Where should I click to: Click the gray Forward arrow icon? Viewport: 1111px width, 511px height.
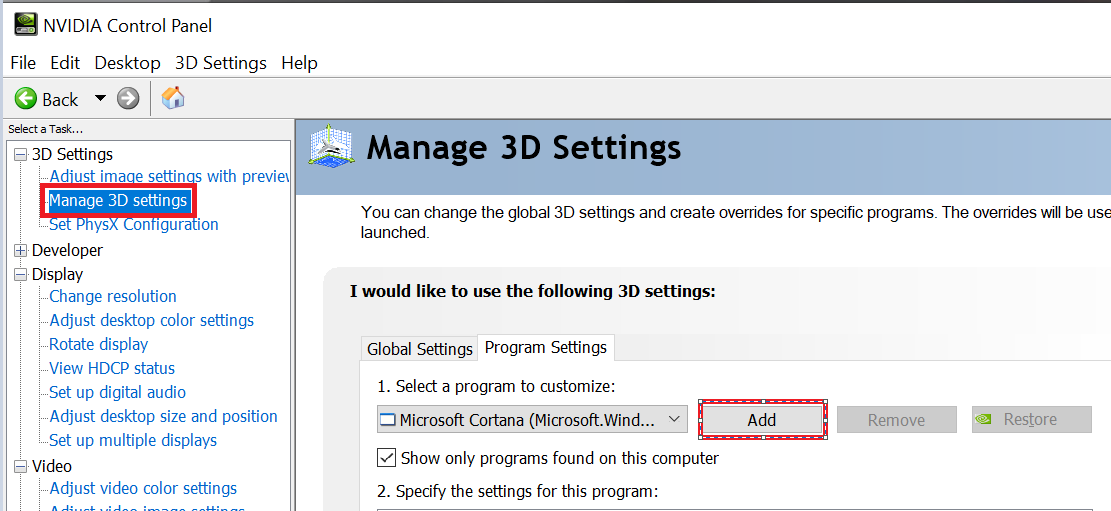point(128,99)
